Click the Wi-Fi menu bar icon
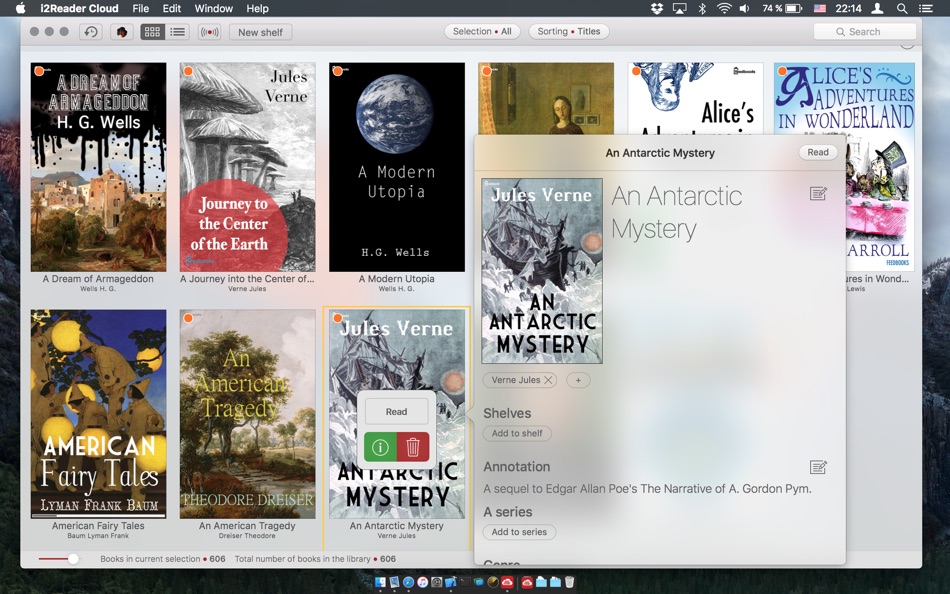950x594 pixels. pos(724,8)
